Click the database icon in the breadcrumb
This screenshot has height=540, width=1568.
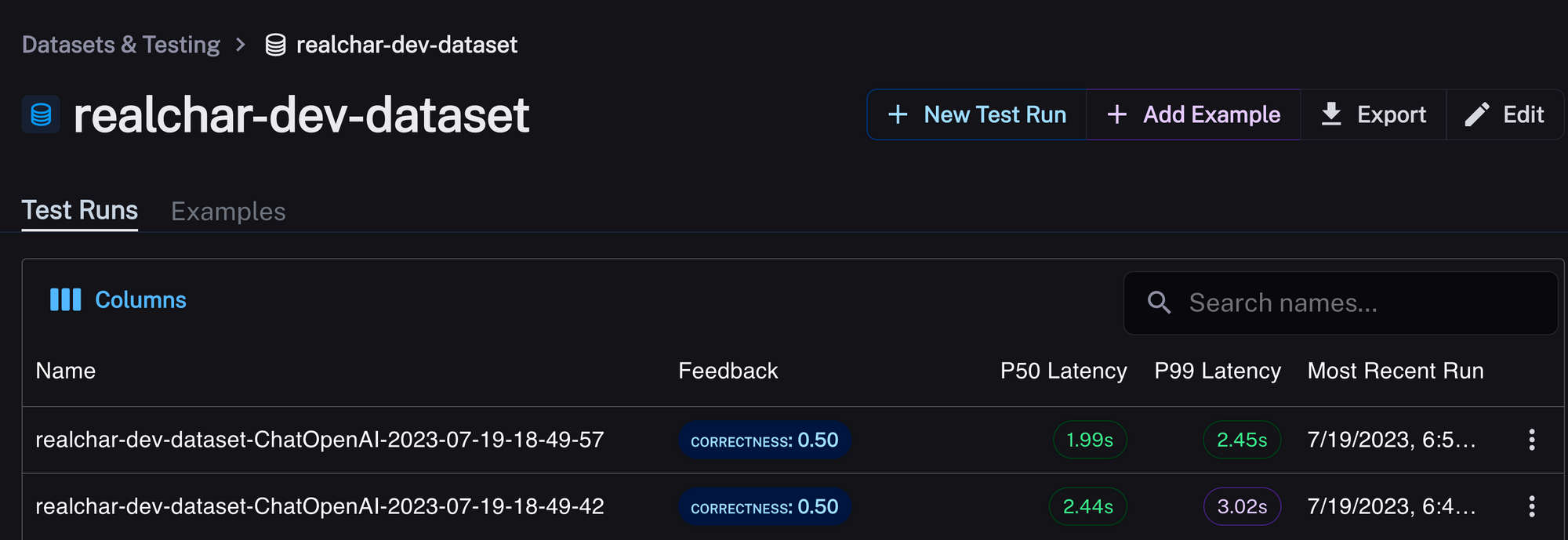coord(275,45)
